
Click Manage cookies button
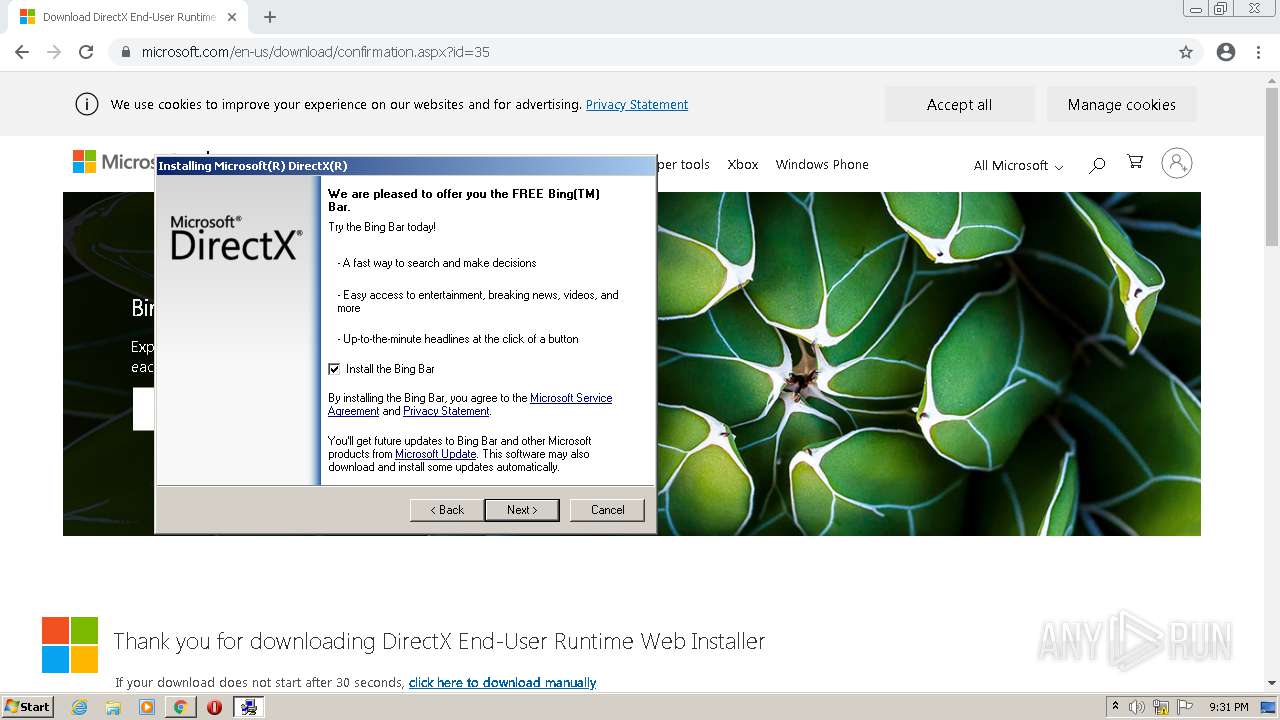(1122, 104)
